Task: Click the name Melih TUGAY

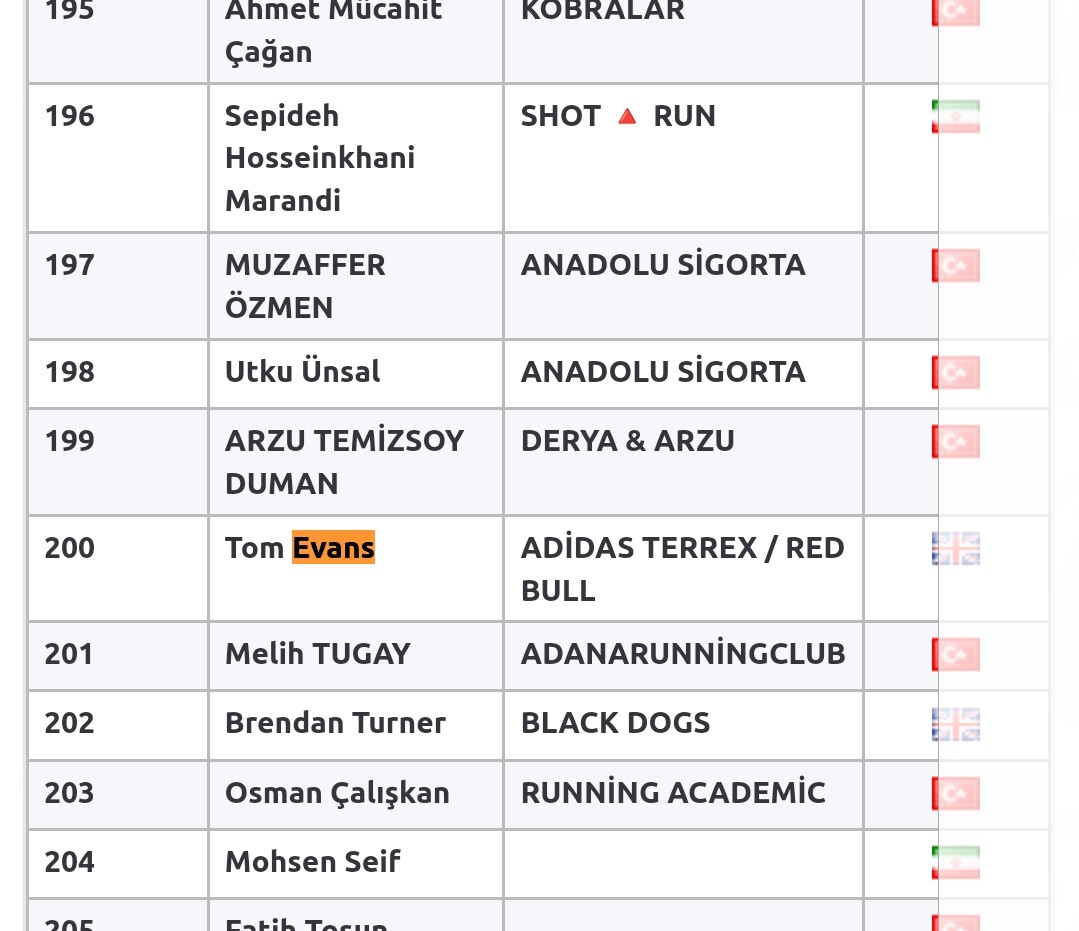Action: pos(318,654)
